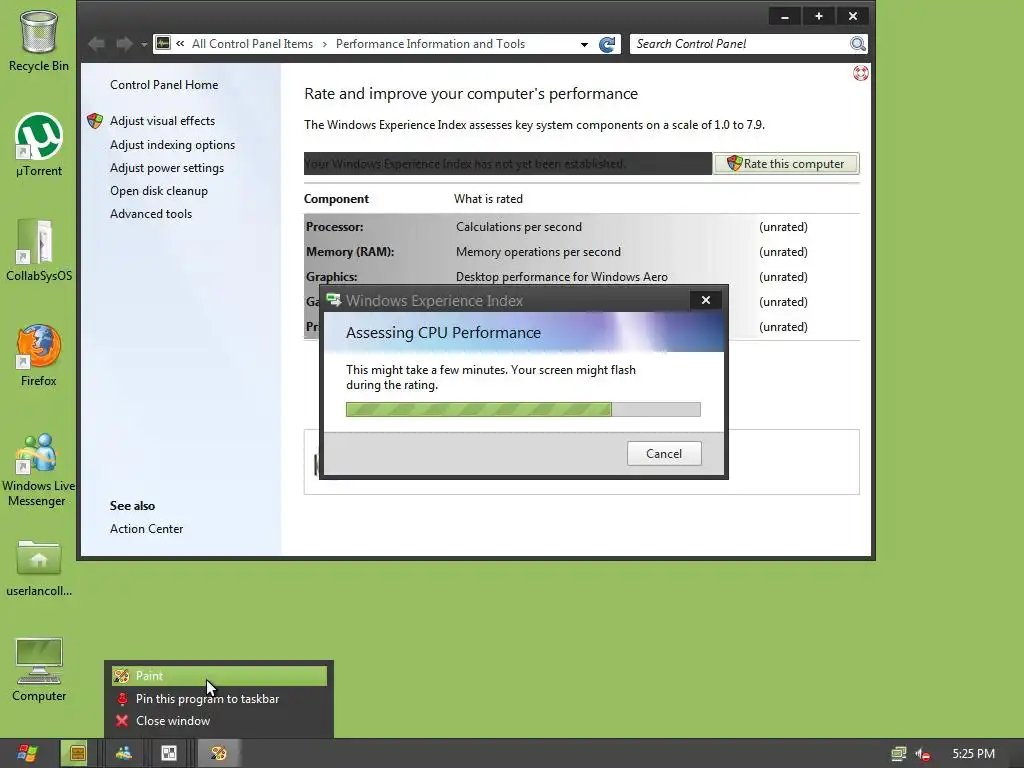This screenshot has width=1024, height=768.
Task: Cancel the CPU performance assessment
Action: [x=664, y=454]
